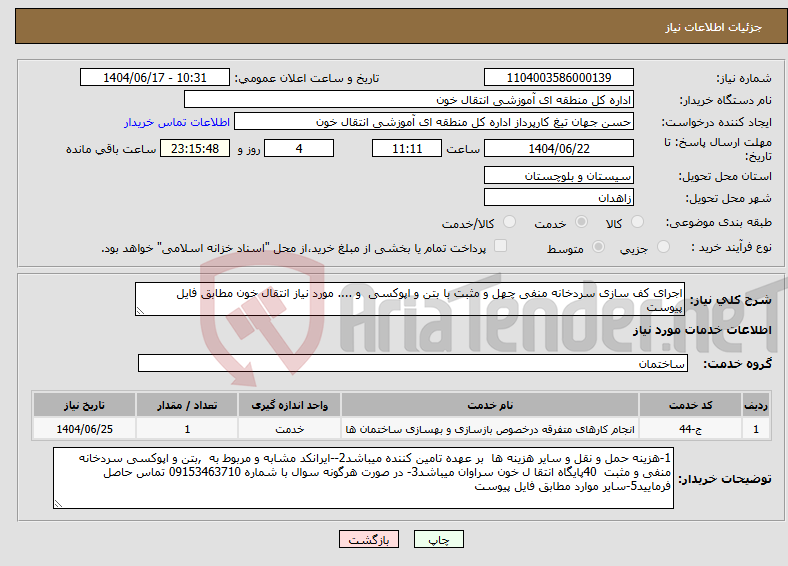Click the طبقه بندی موضوعی label
This screenshot has width=788, height=566.
click(x=719, y=222)
